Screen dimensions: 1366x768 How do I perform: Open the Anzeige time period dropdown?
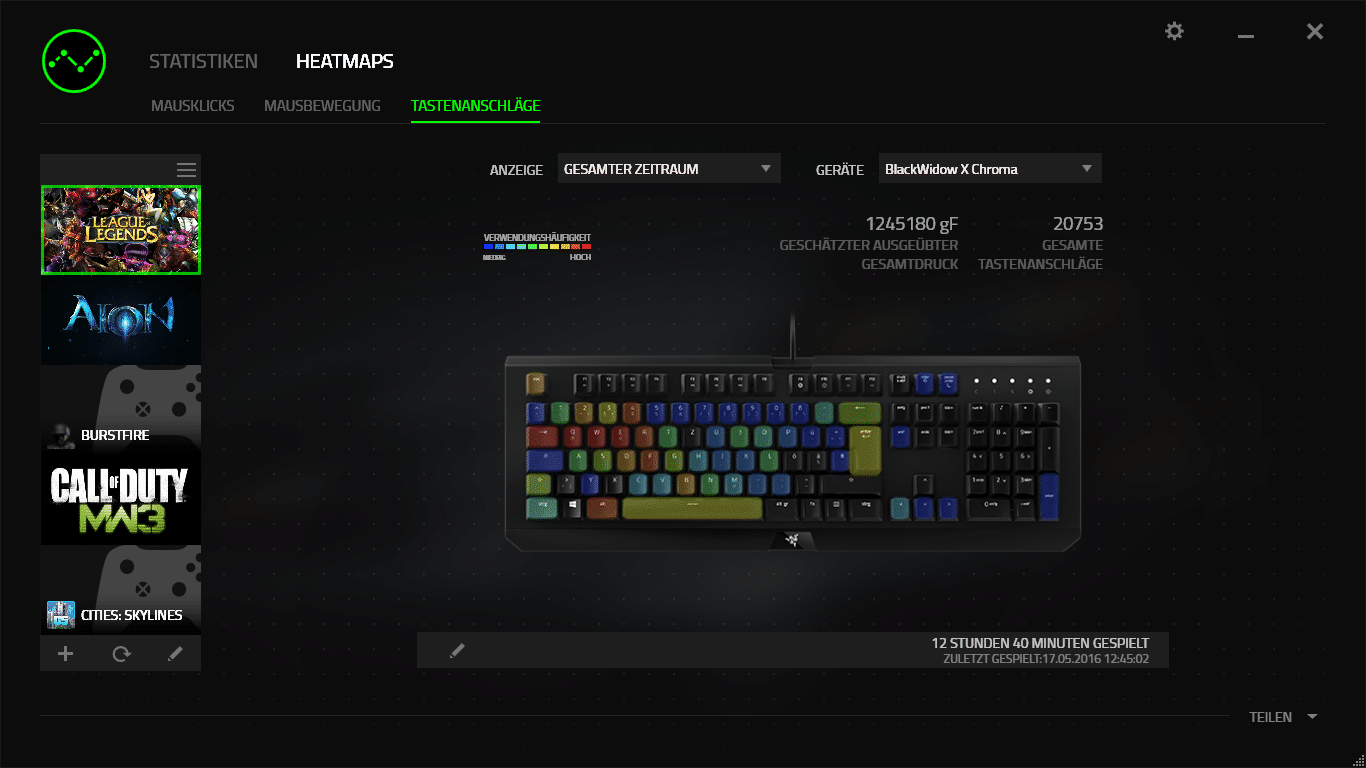[x=668, y=169]
